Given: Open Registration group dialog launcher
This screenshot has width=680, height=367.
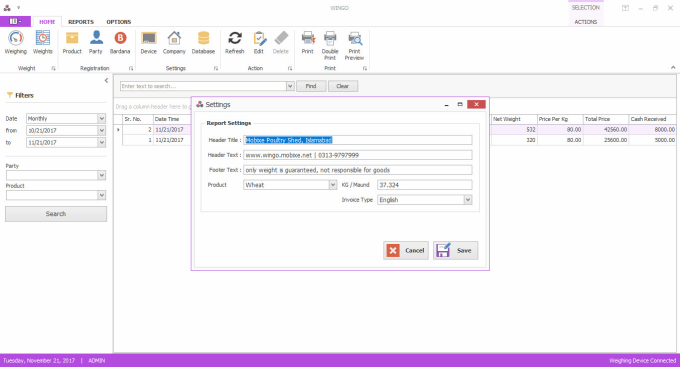Looking at the screenshot, I should 131,68.
